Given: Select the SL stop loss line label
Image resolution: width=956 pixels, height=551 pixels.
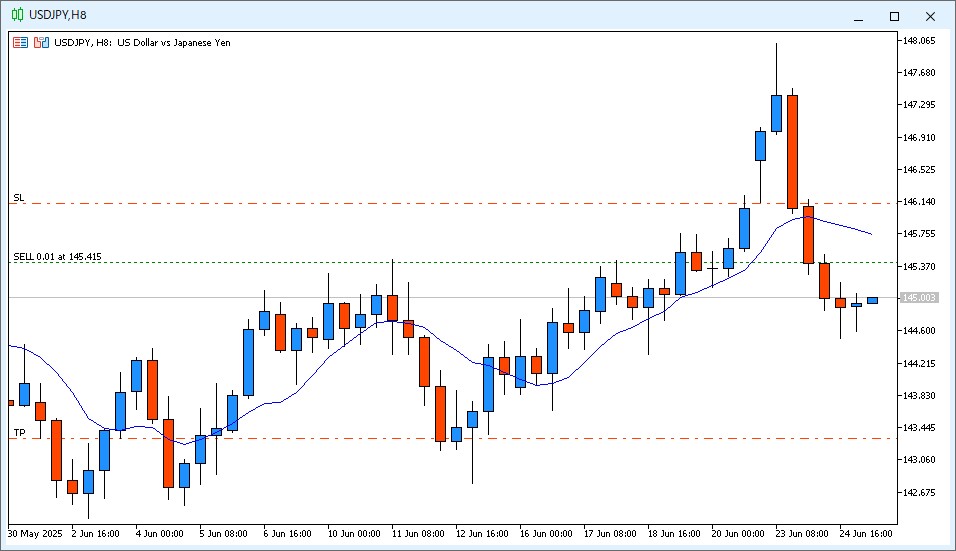Looking at the screenshot, I should point(19,197).
